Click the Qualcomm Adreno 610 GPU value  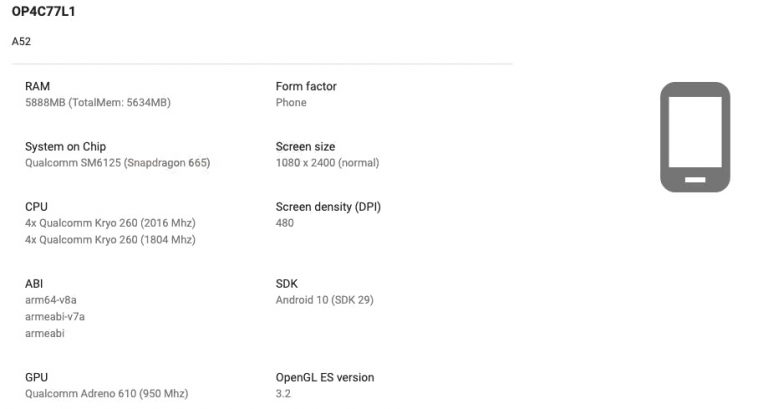coord(106,394)
